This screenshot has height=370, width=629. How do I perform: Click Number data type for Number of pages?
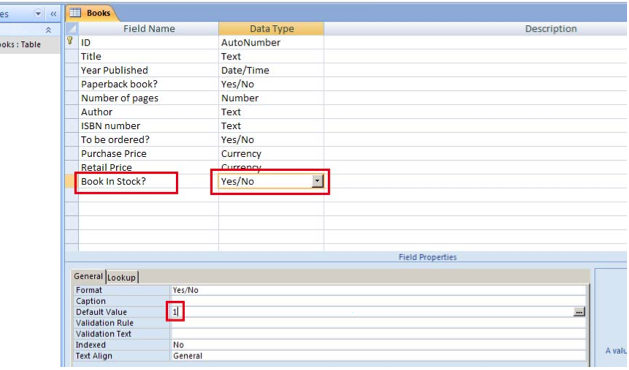[x=271, y=98]
